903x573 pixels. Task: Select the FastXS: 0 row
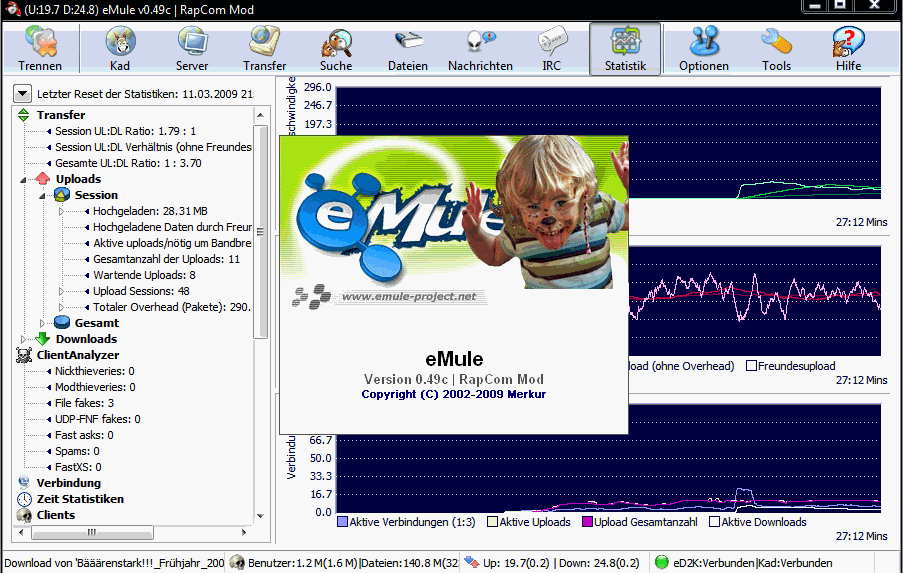[78, 467]
